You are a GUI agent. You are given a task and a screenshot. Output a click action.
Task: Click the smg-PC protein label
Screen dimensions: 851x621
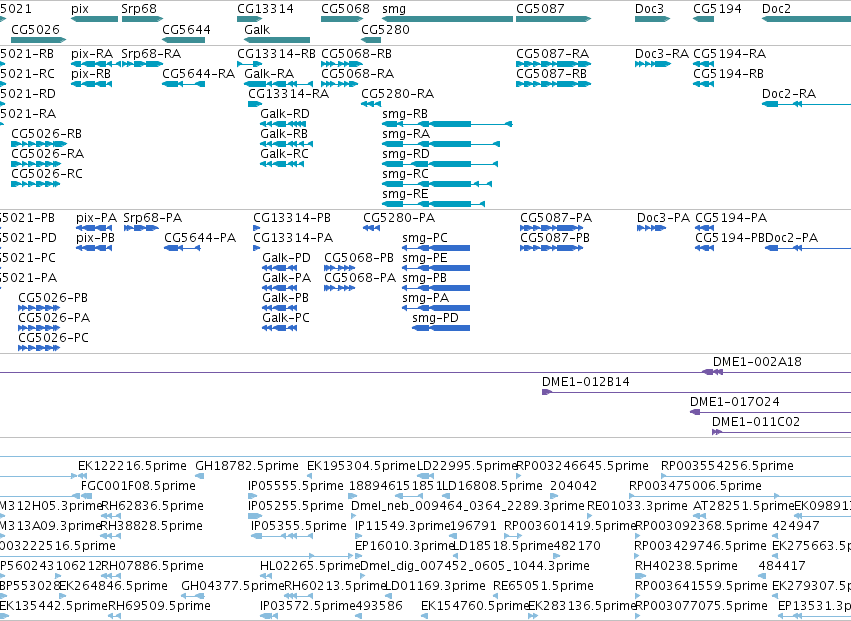pyautogui.click(x=425, y=238)
